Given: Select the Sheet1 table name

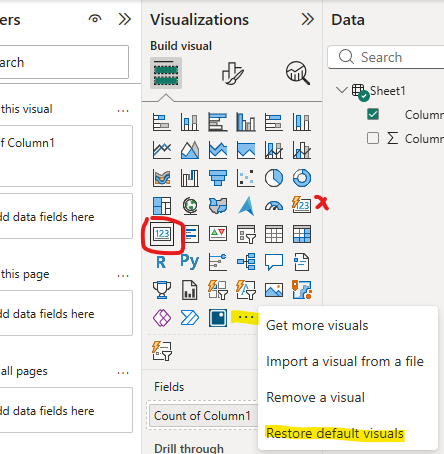Looking at the screenshot, I should [x=388, y=90].
